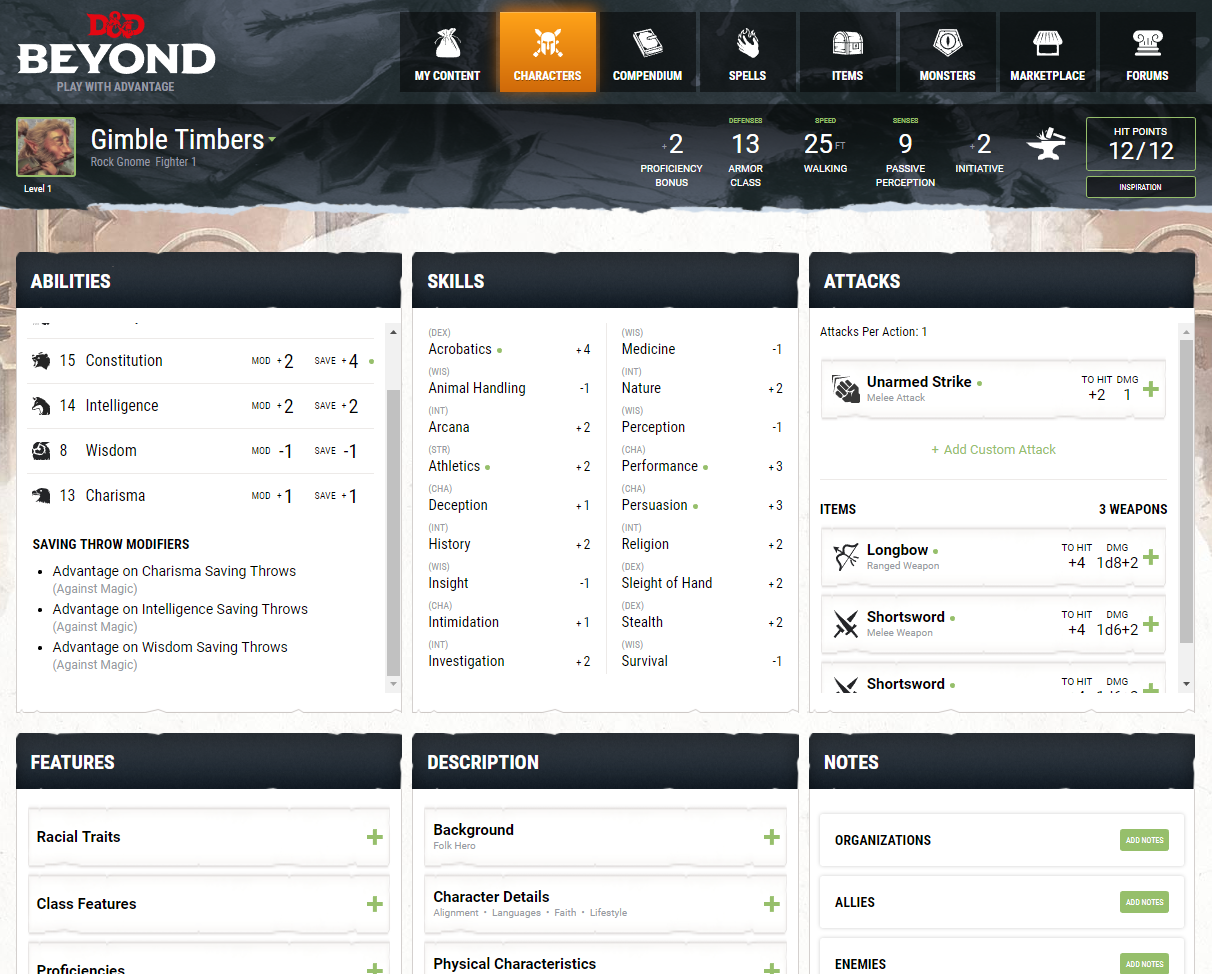Open the Items treasure chest icon
Screen dimensions: 1212x974
click(x=847, y=43)
